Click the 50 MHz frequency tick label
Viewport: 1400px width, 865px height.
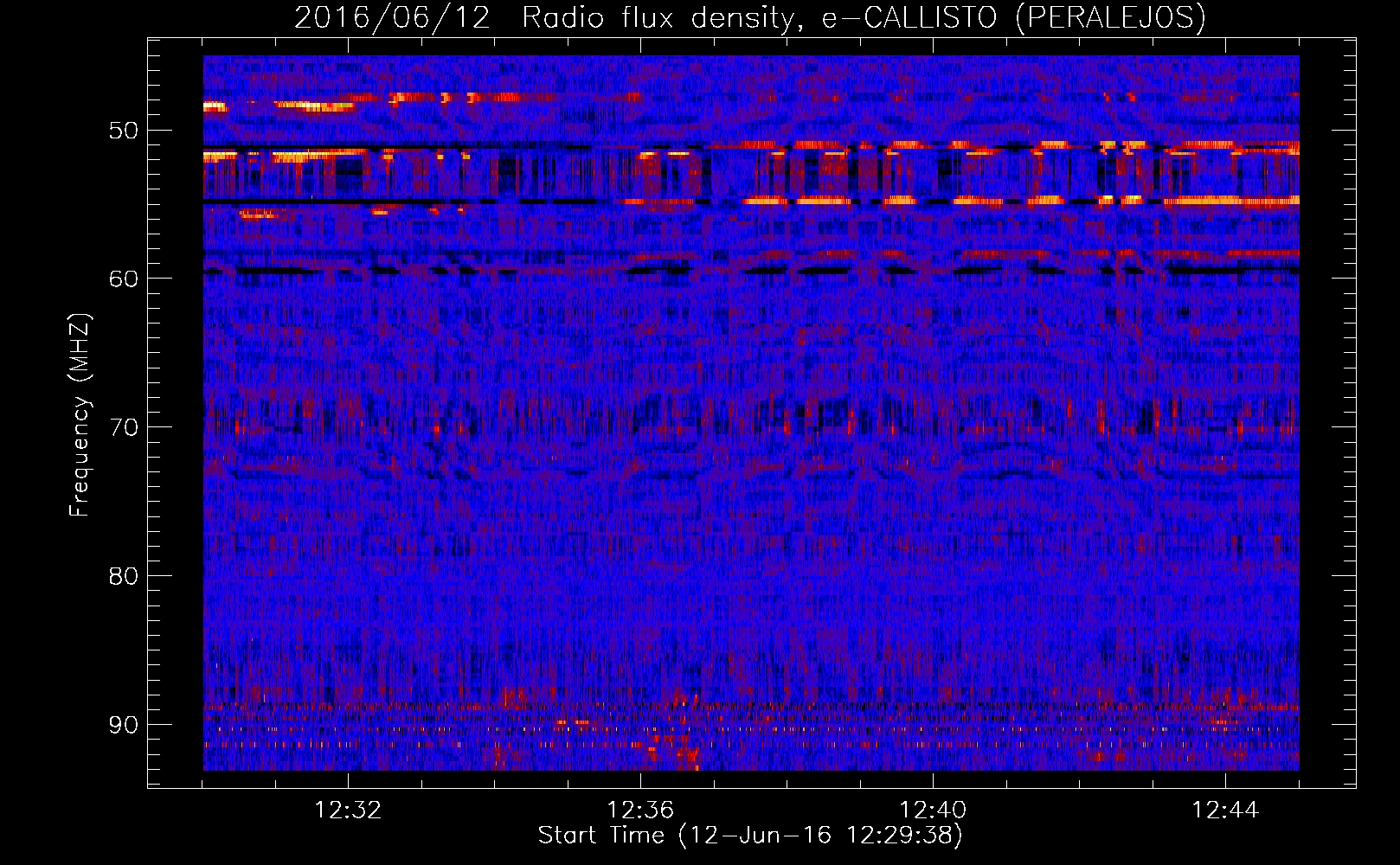[x=123, y=131]
